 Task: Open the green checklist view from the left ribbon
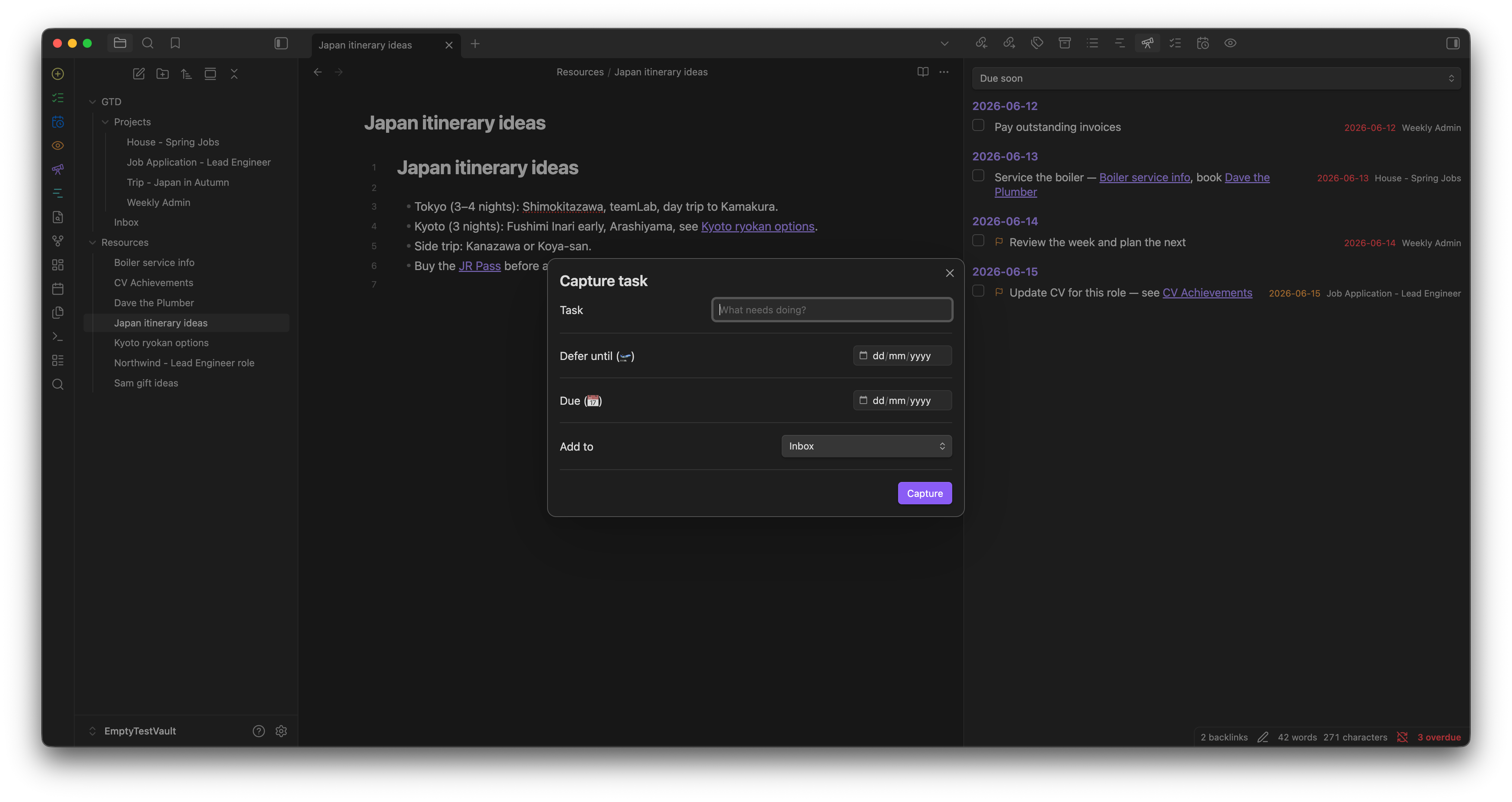point(57,97)
